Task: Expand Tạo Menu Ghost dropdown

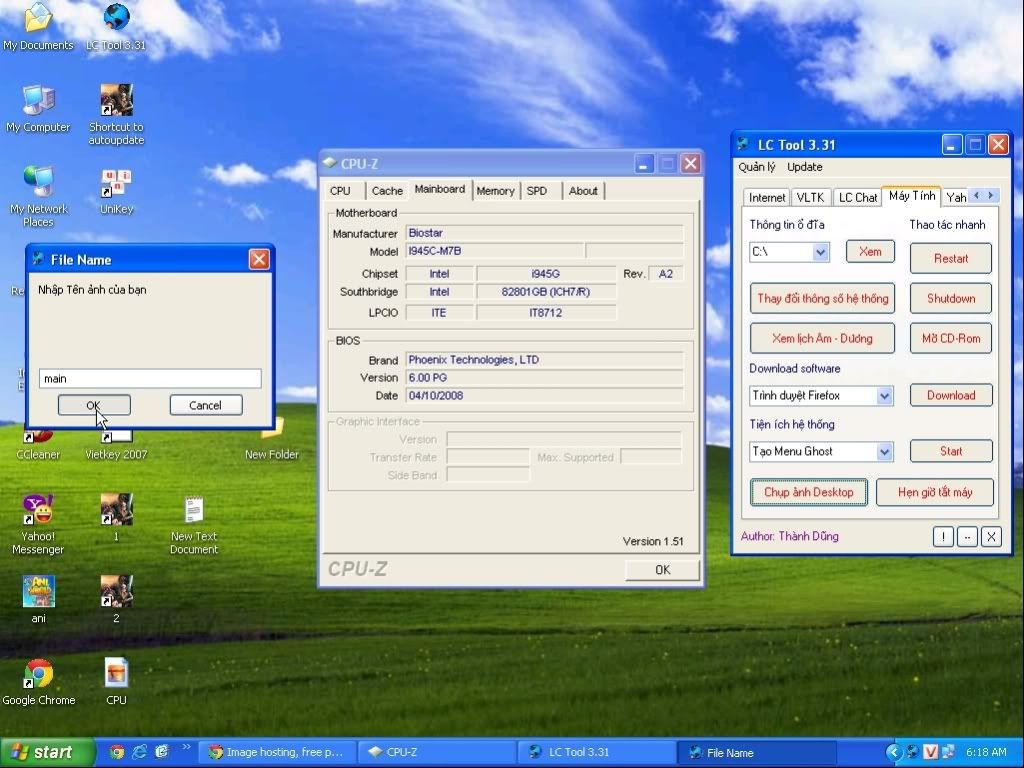Action: pos(884,451)
